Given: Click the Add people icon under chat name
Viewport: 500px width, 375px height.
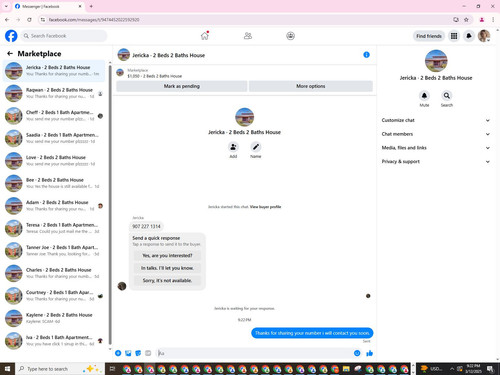Looking at the screenshot, I should point(233,147).
